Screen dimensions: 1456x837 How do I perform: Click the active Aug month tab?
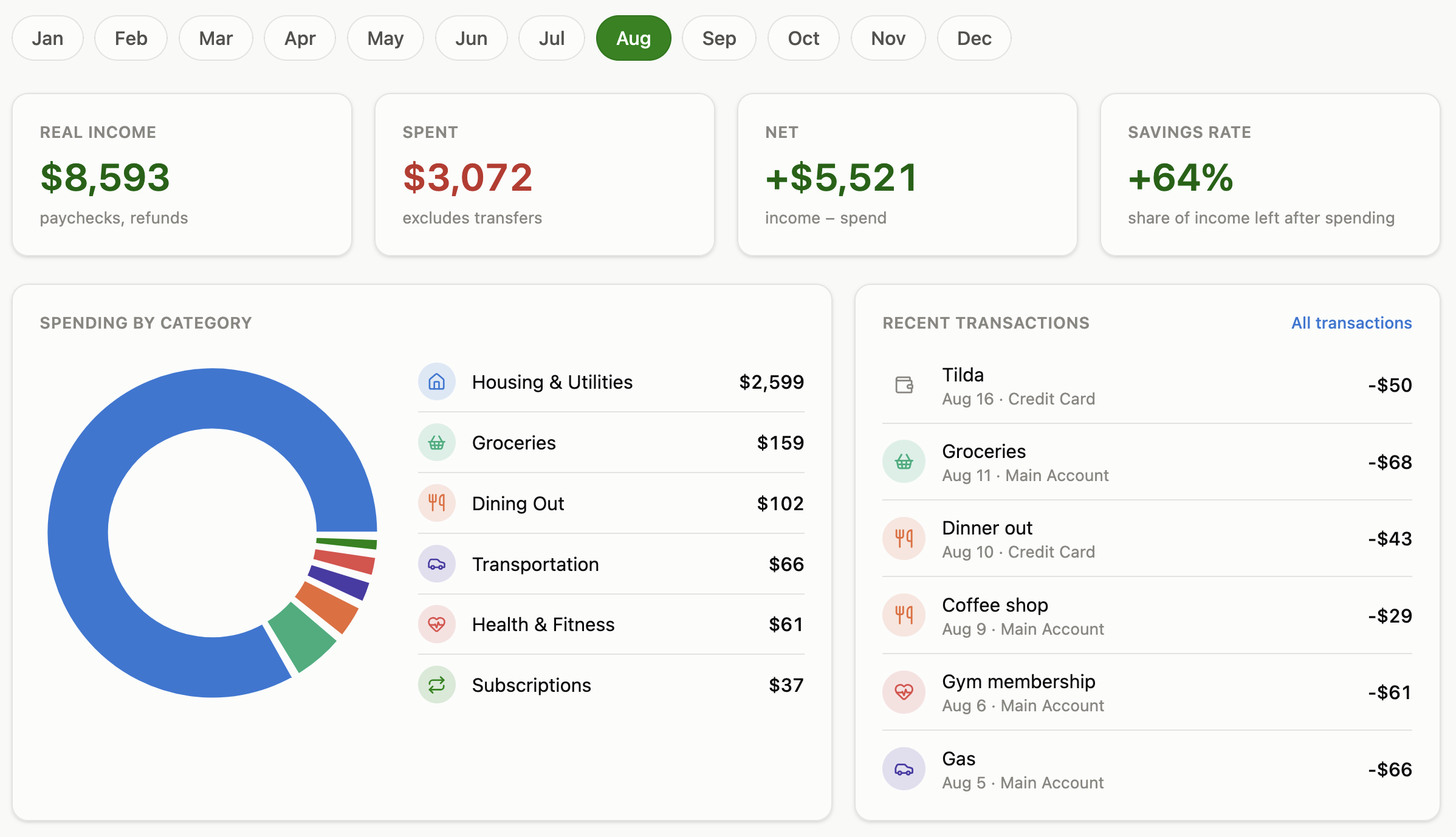pyautogui.click(x=634, y=38)
